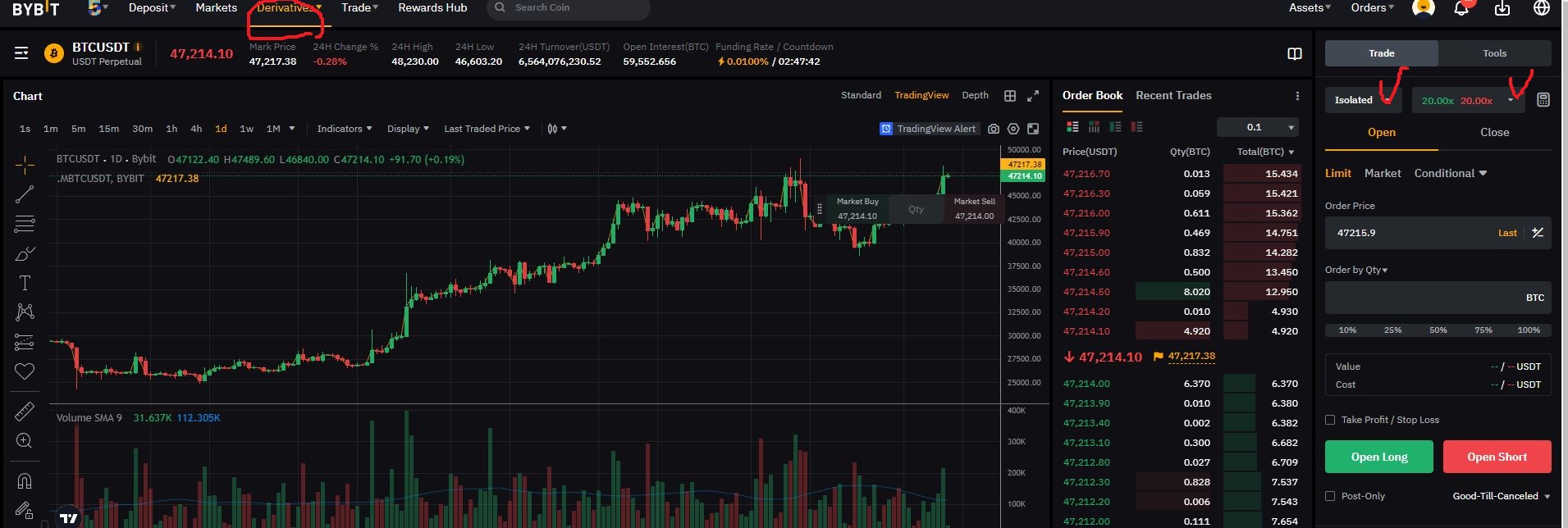Select the brush drawing tool
This screenshot has height=528, width=1568.
click(x=25, y=253)
